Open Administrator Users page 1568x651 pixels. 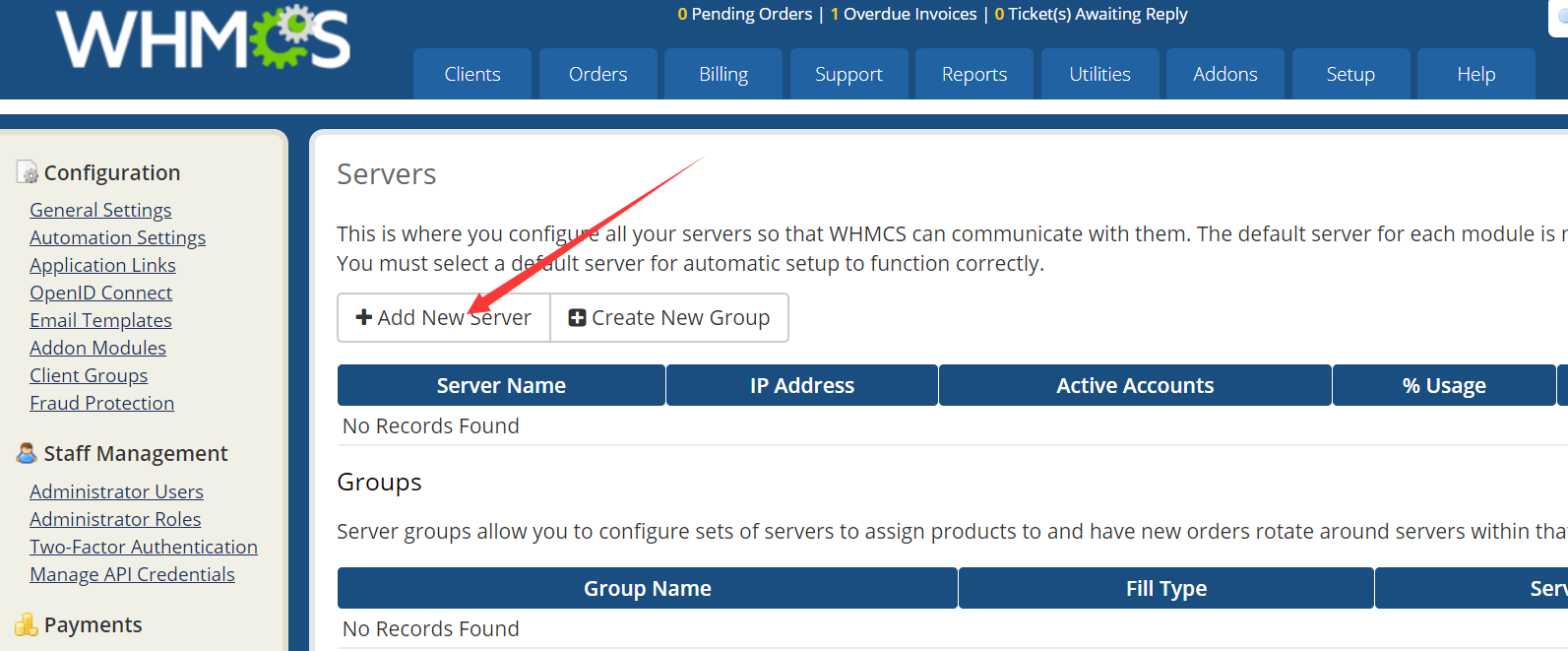click(x=116, y=491)
